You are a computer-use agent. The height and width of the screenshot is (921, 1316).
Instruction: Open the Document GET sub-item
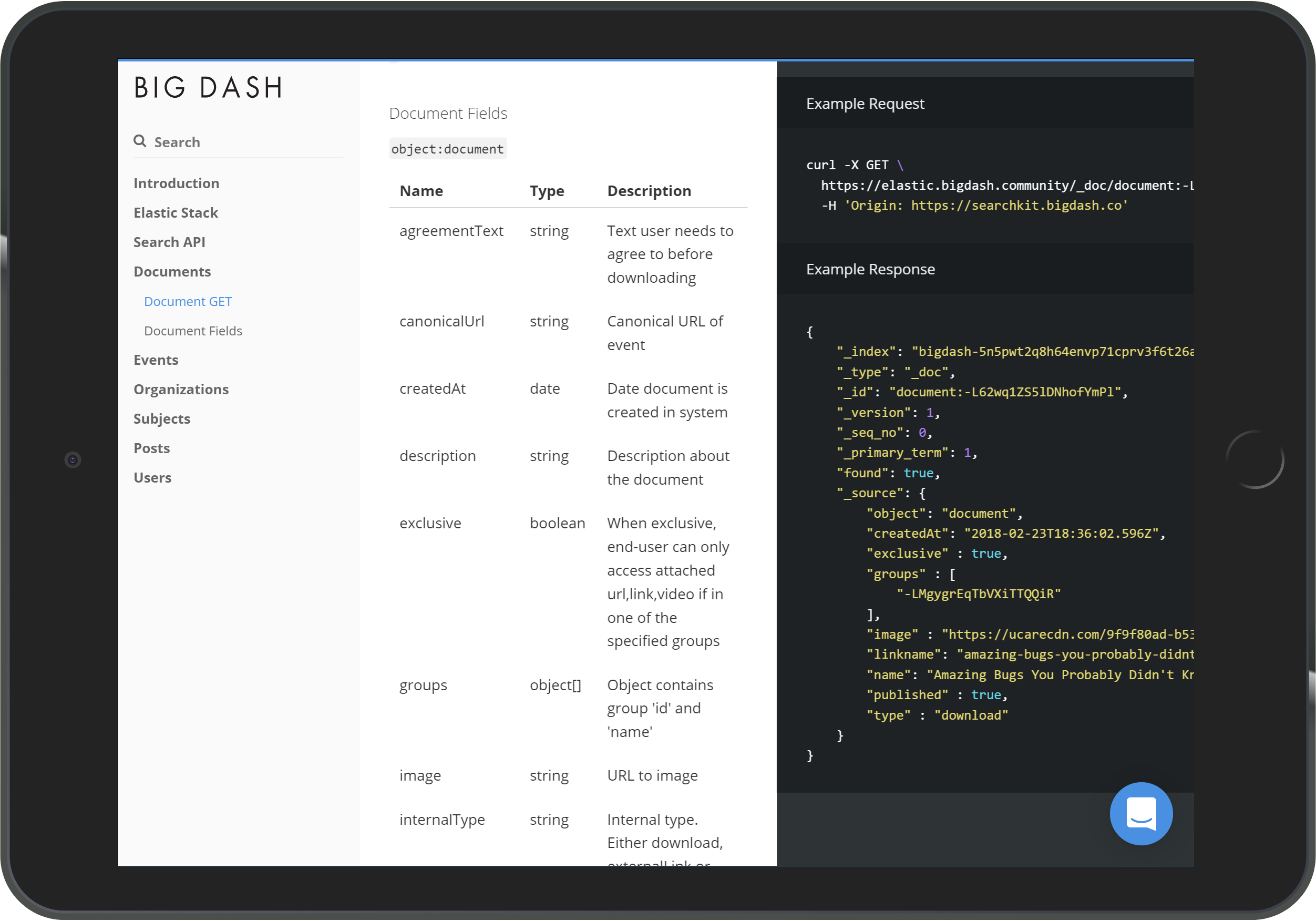[x=188, y=302]
